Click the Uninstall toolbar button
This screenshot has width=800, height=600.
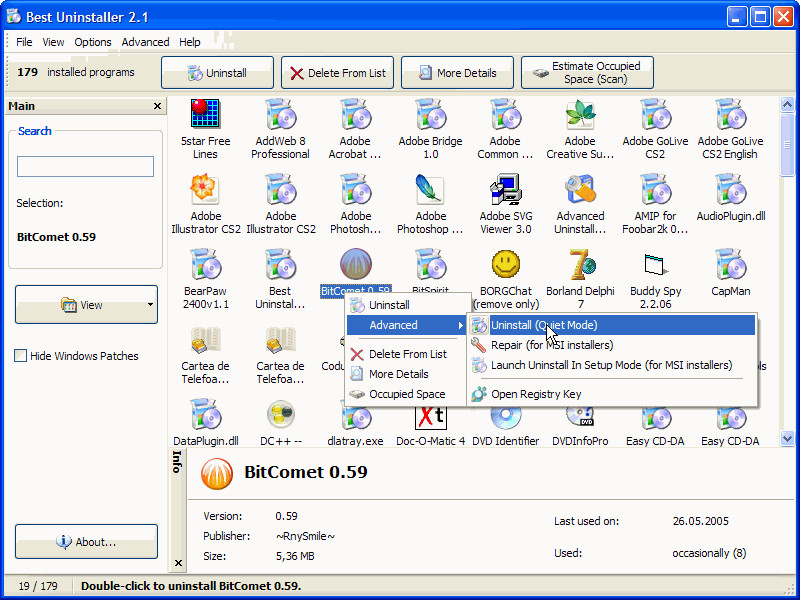coord(217,72)
